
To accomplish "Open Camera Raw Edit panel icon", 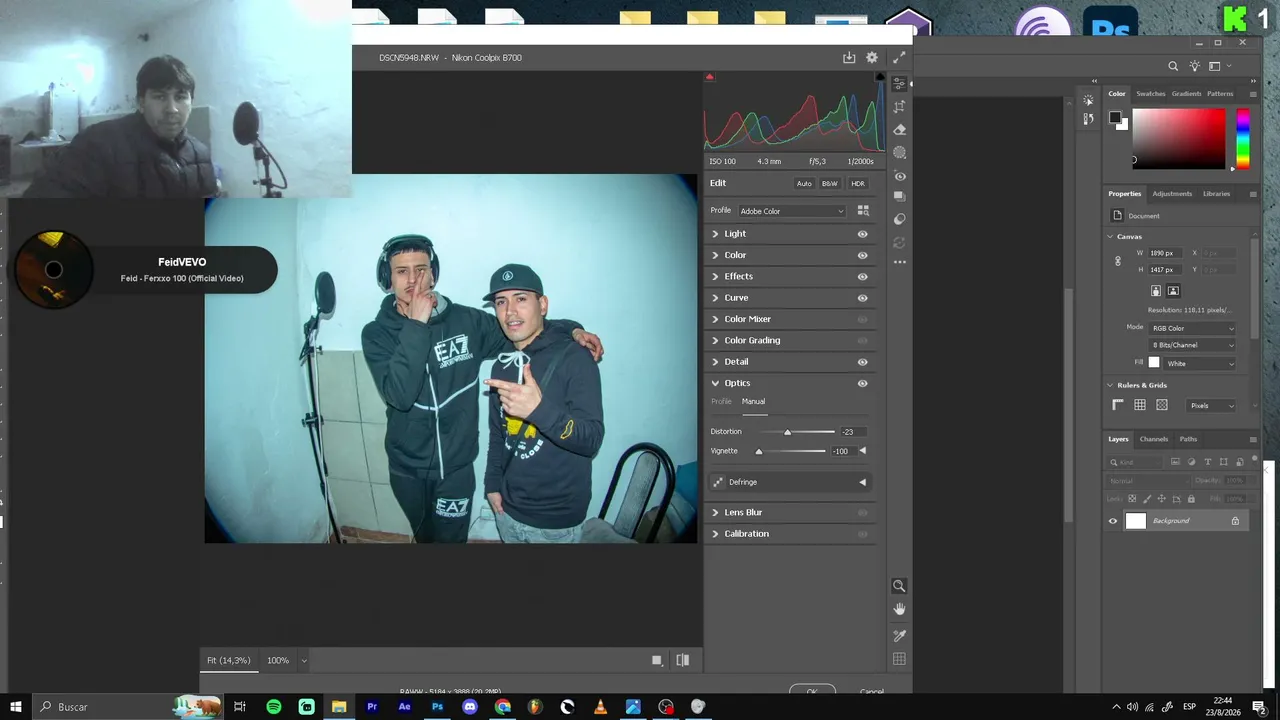I will click(899, 84).
